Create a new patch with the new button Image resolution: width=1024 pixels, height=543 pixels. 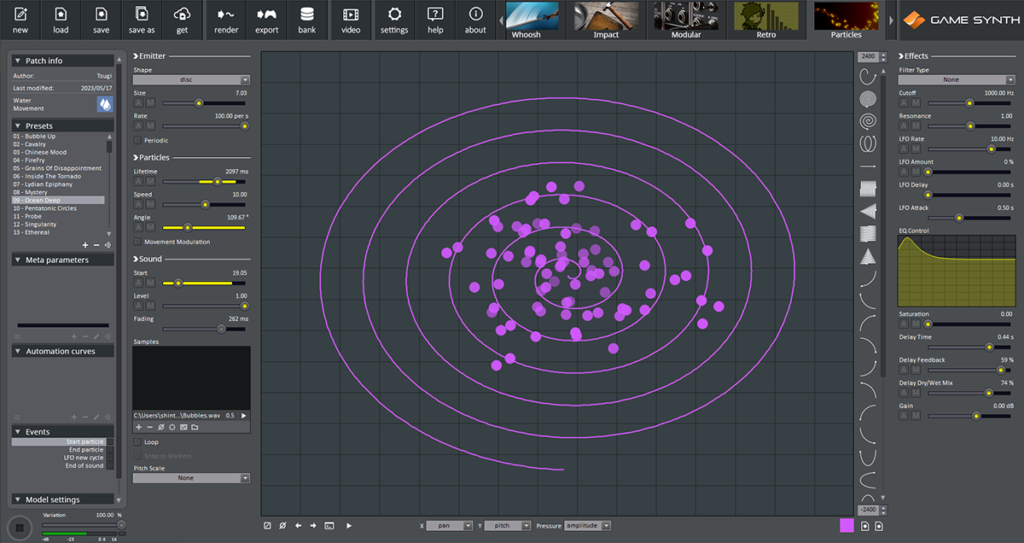click(x=20, y=20)
